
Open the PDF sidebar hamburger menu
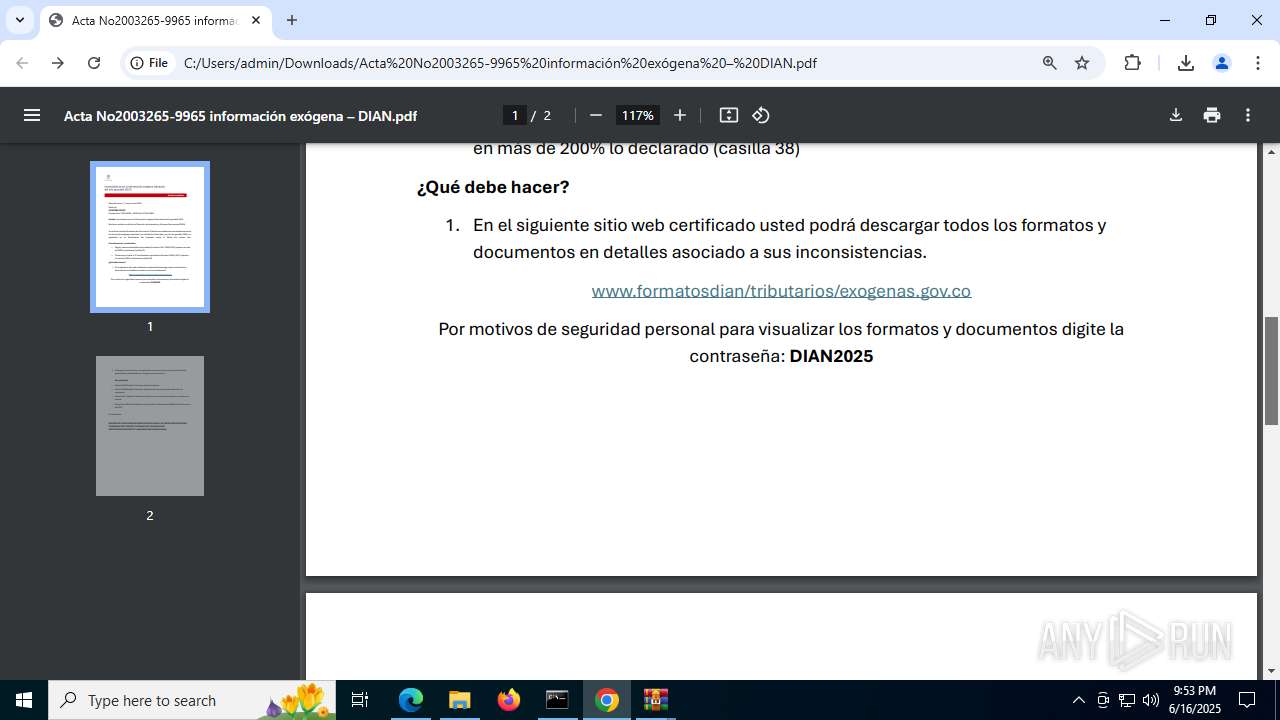tap(32, 115)
